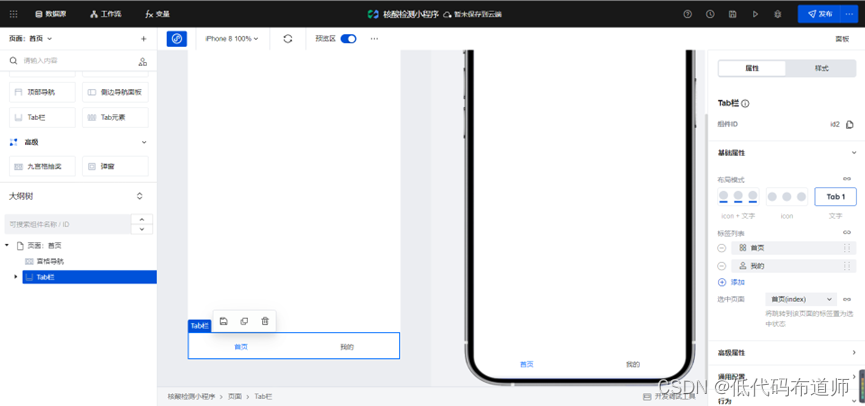This screenshot has height=406, width=865.
Task: Open the 页面: 首页 page dropdown
Action: pos(31,39)
